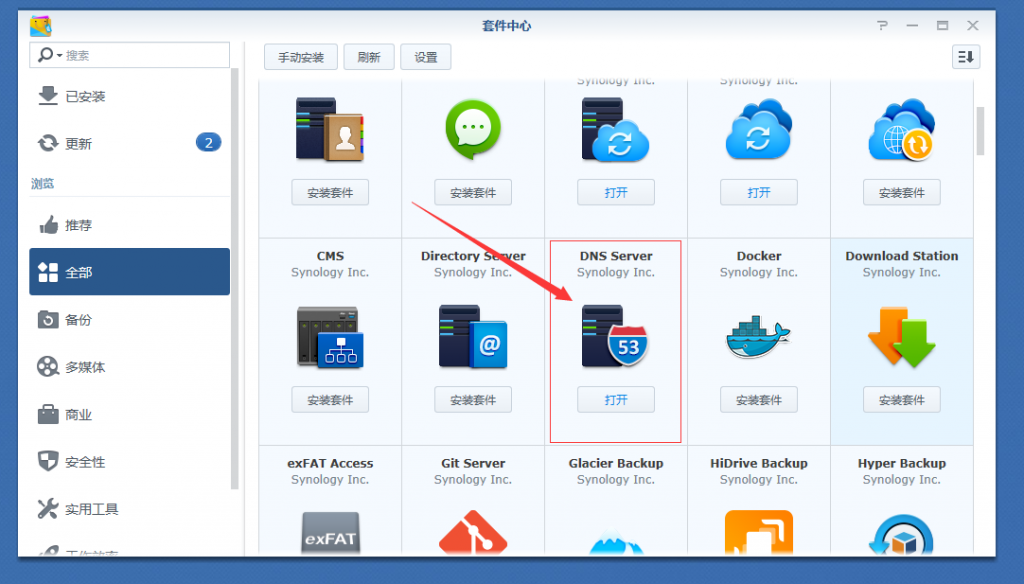Screen dimensions: 1024x584
Task: Install the chat package
Action: coord(473,192)
